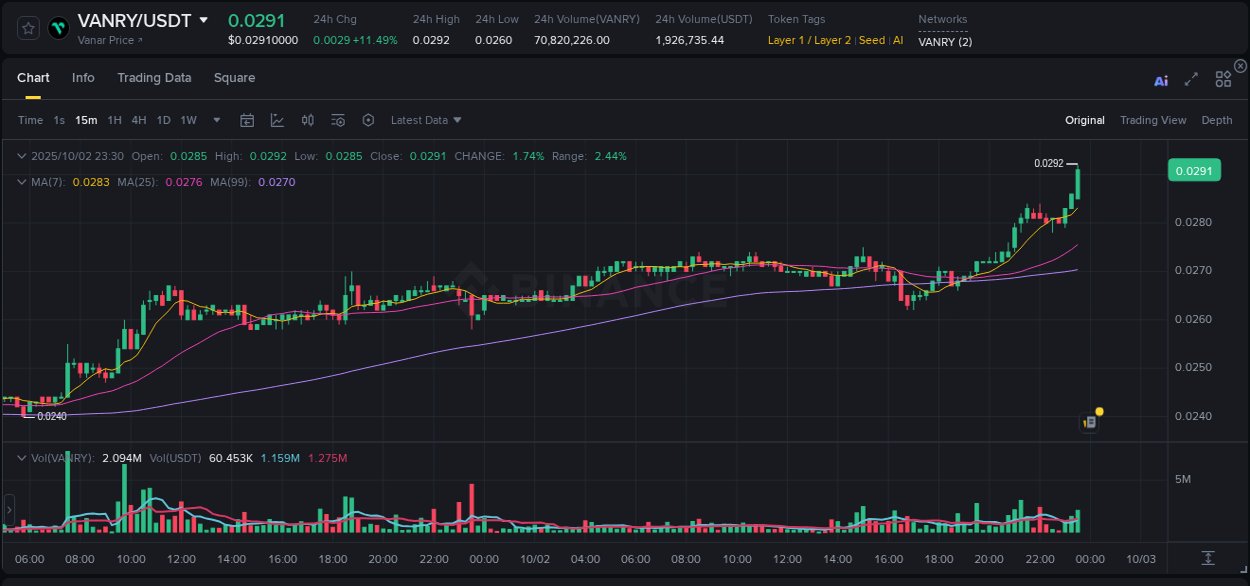Switch to Trading View mode
Screen dimensions: 1250x586
pyautogui.click(x=1153, y=120)
